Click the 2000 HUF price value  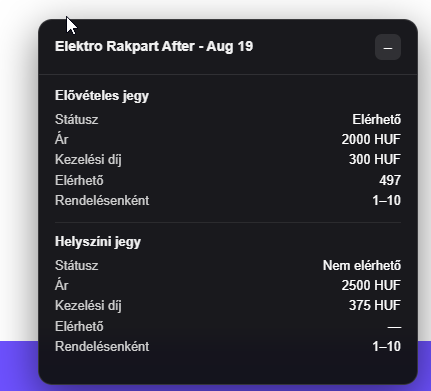tap(371, 139)
